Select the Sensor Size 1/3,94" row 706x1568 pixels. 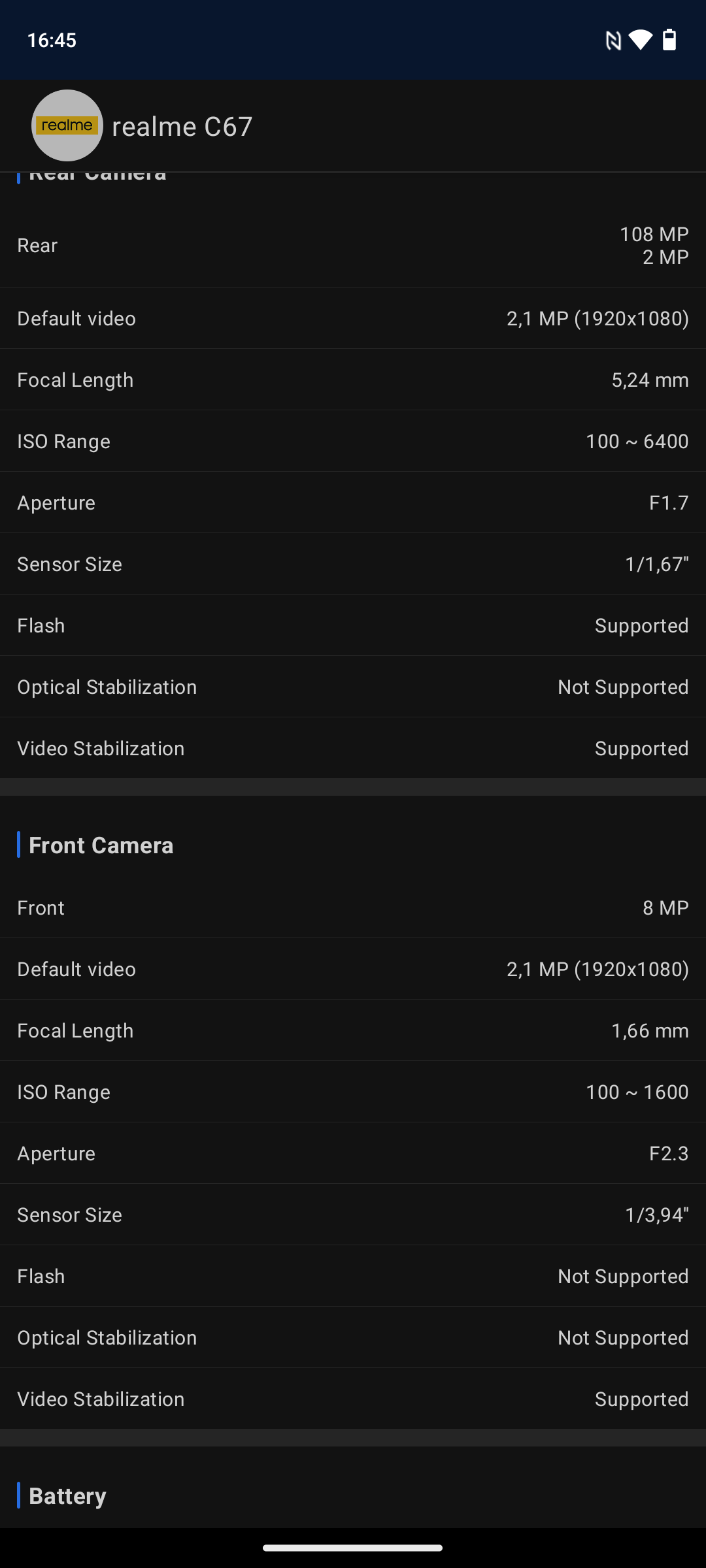tap(353, 1215)
